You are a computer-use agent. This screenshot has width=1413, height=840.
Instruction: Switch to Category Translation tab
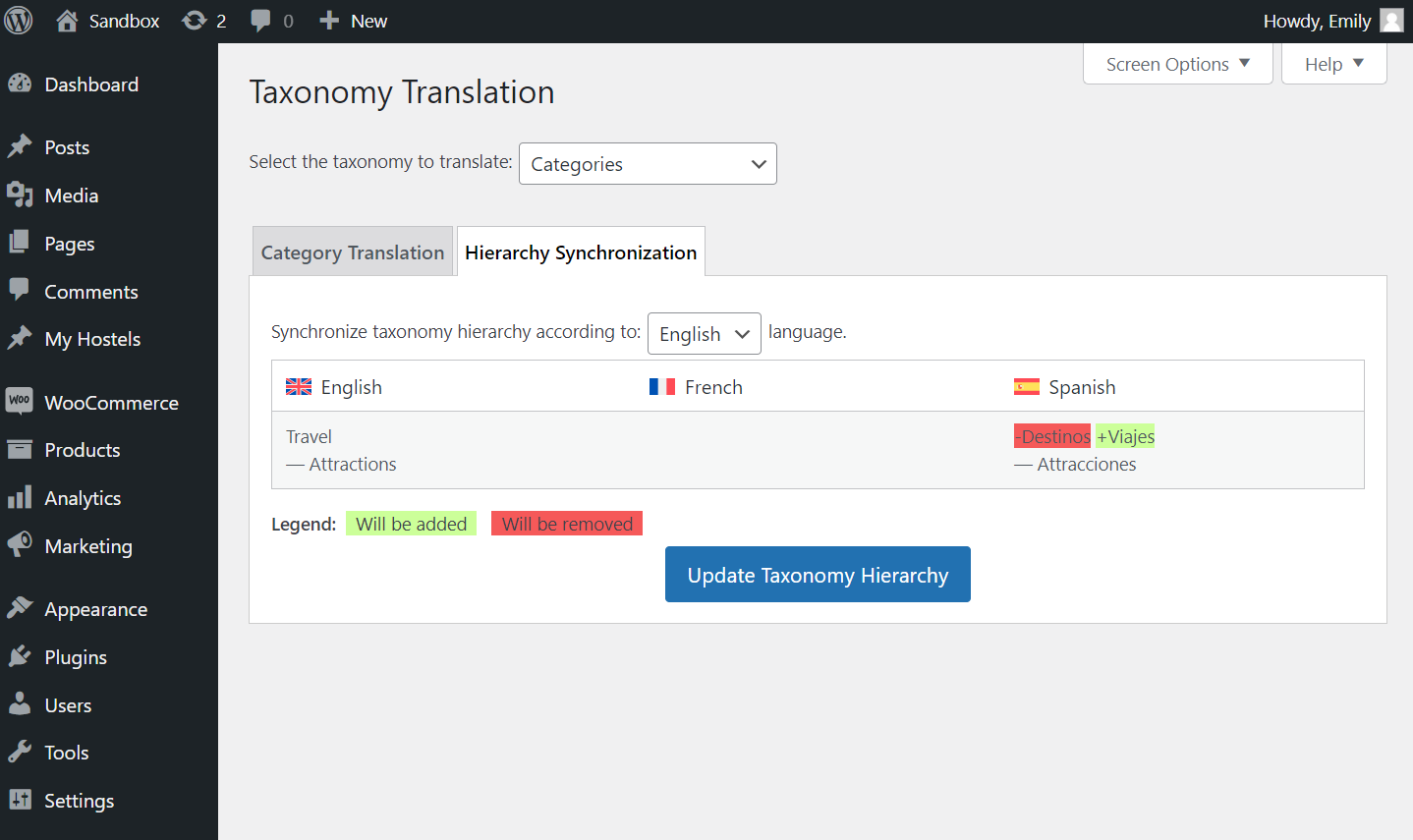tap(353, 252)
